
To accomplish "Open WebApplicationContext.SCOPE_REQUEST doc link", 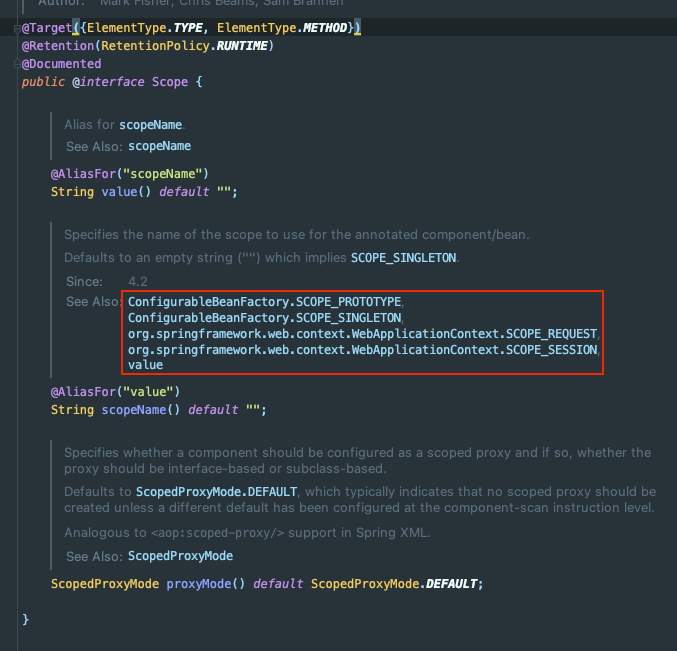I will [363, 334].
